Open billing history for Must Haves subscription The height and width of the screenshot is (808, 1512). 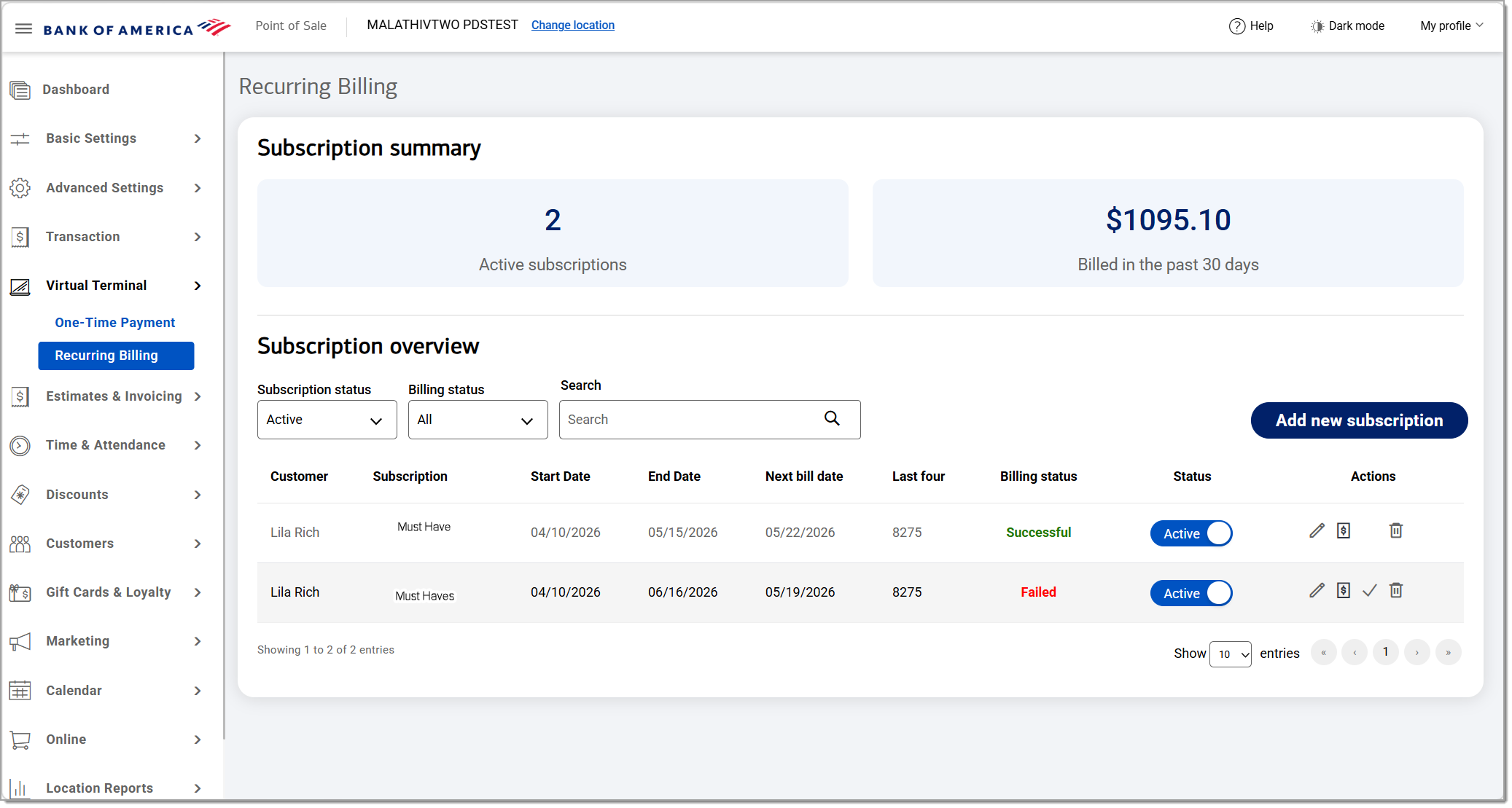(x=1344, y=591)
